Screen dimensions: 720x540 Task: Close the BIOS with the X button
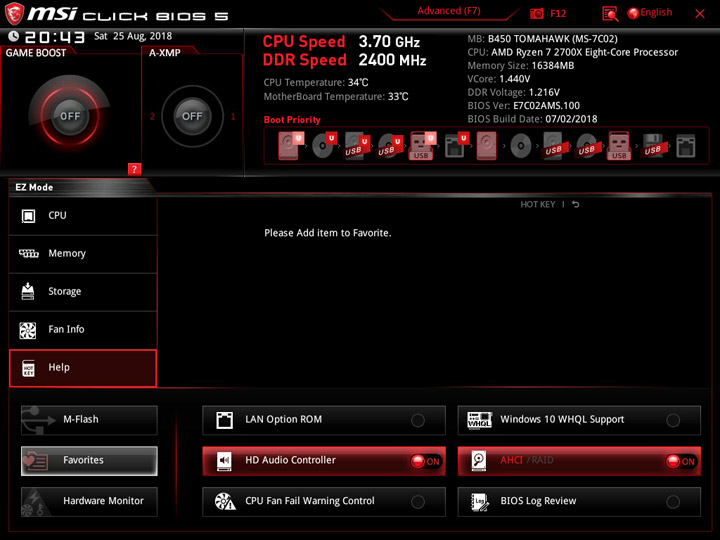coord(700,14)
